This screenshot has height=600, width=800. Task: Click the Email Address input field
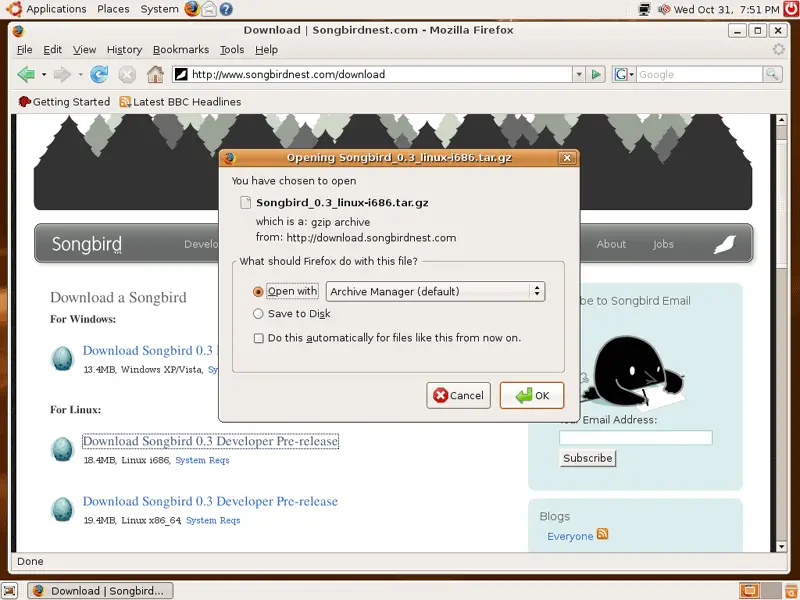pyautogui.click(x=635, y=438)
